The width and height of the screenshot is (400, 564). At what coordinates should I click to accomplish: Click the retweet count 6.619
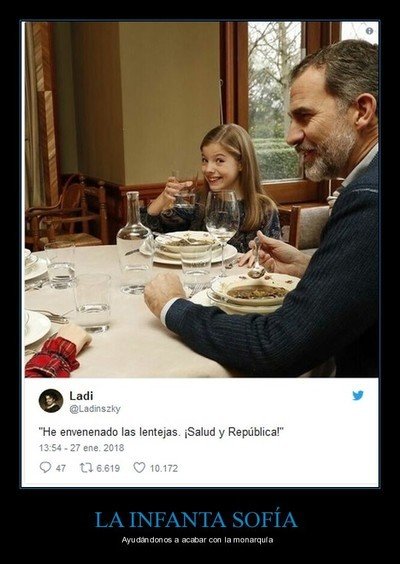108,468
